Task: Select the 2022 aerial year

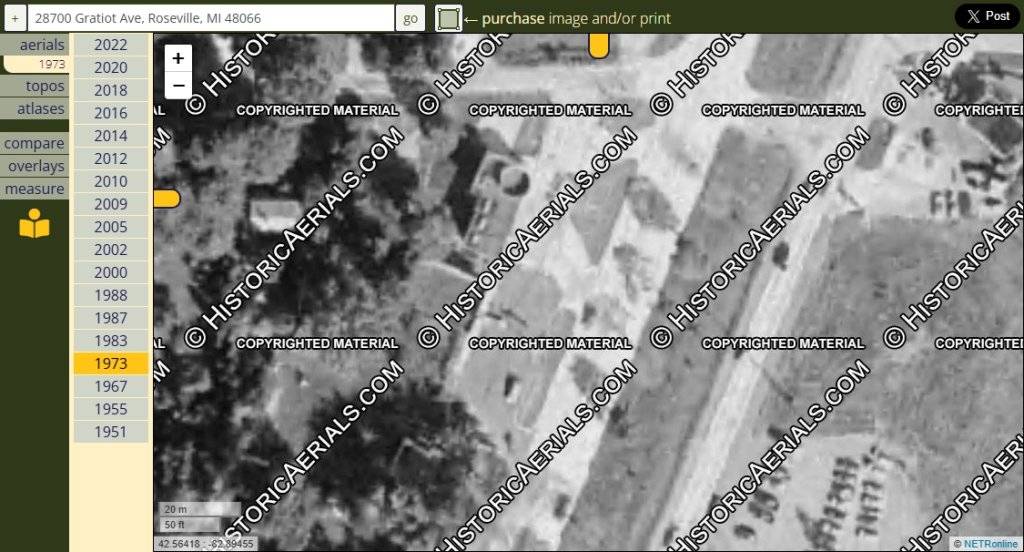Action: [x=110, y=45]
